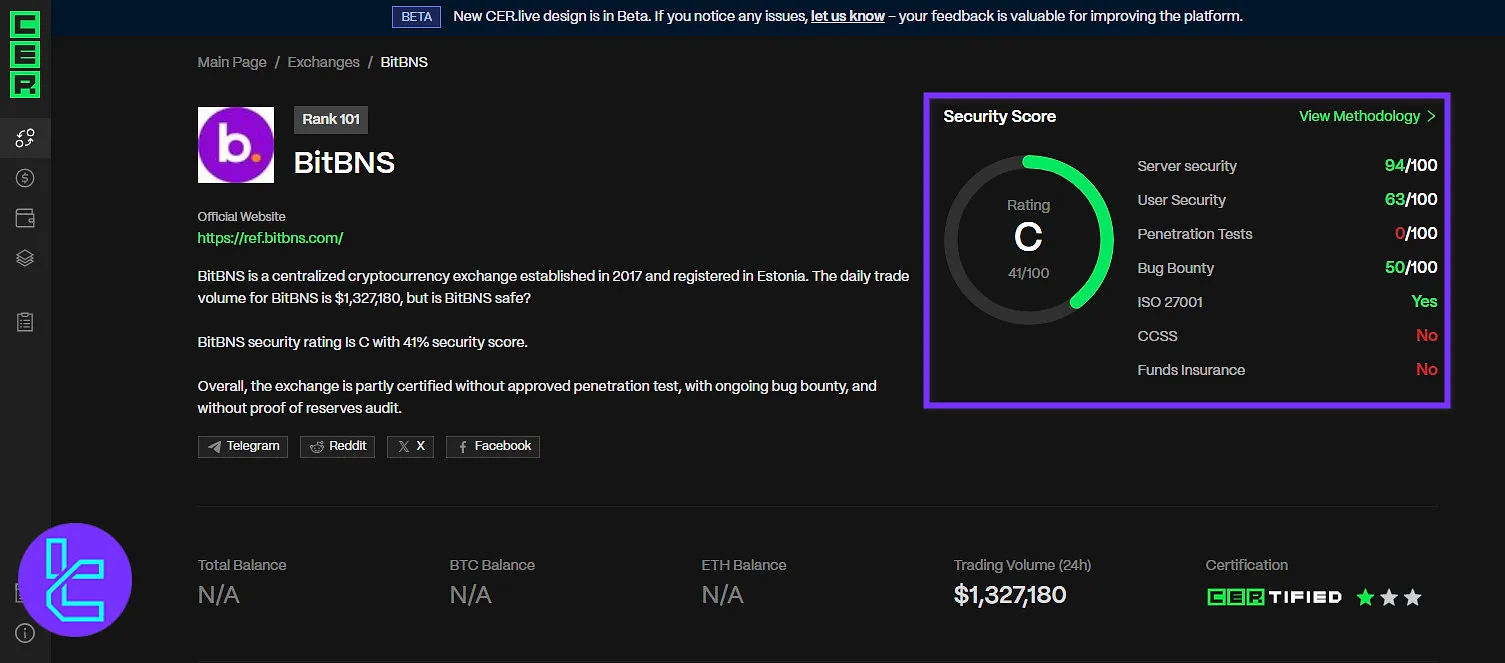Click the Rank 101 badge

click(x=330, y=119)
